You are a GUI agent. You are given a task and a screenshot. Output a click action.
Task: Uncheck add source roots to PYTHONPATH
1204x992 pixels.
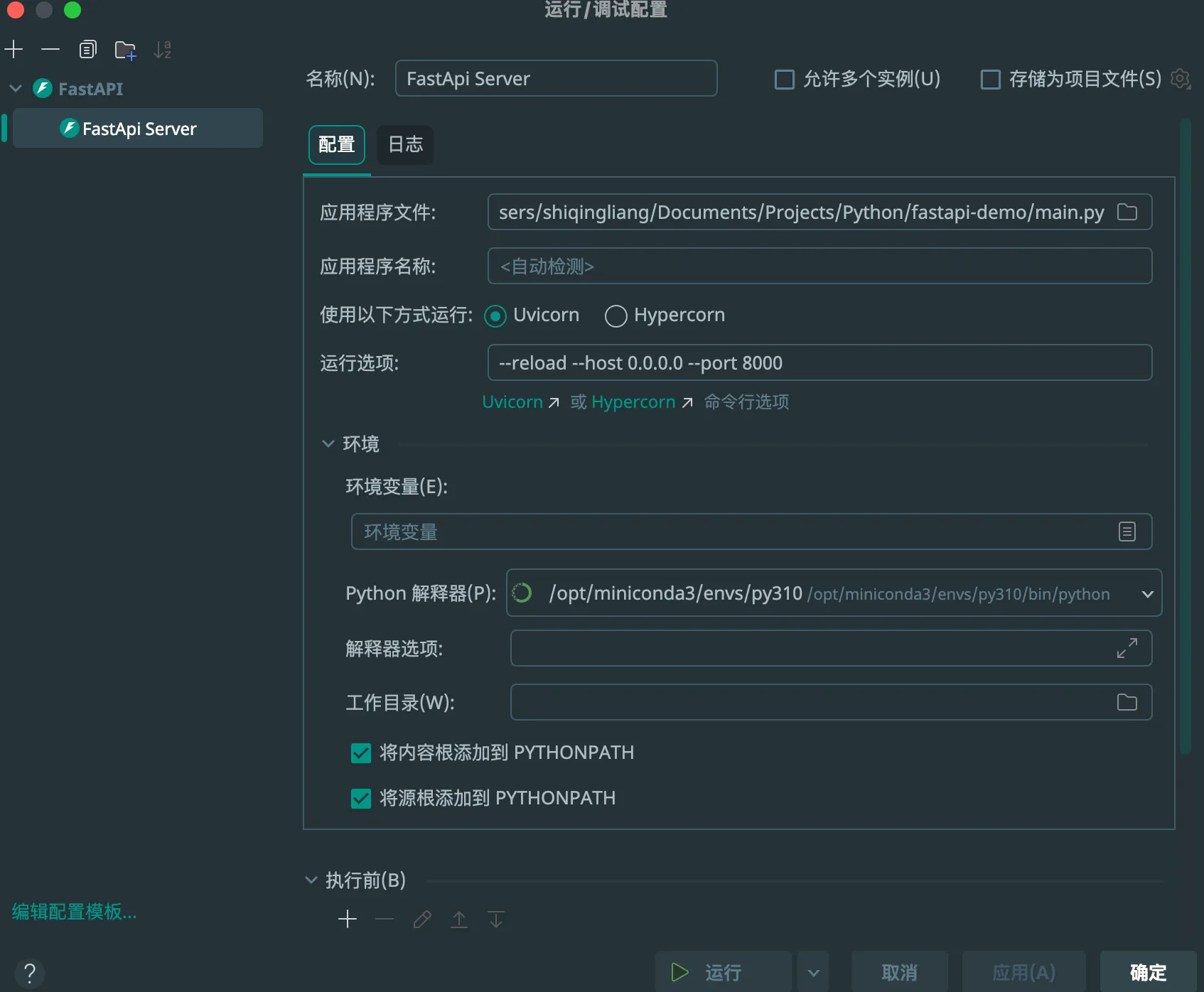[x=361, y=798]
